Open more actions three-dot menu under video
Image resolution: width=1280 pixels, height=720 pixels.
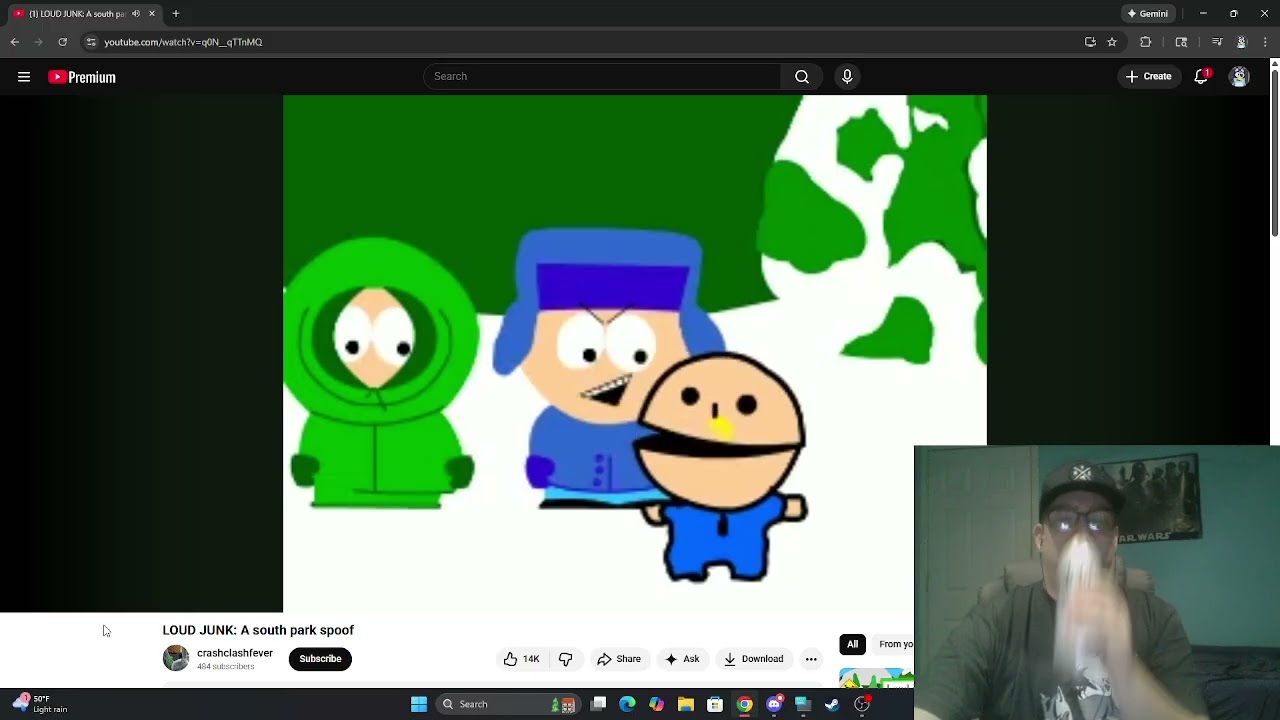(811, 659)
